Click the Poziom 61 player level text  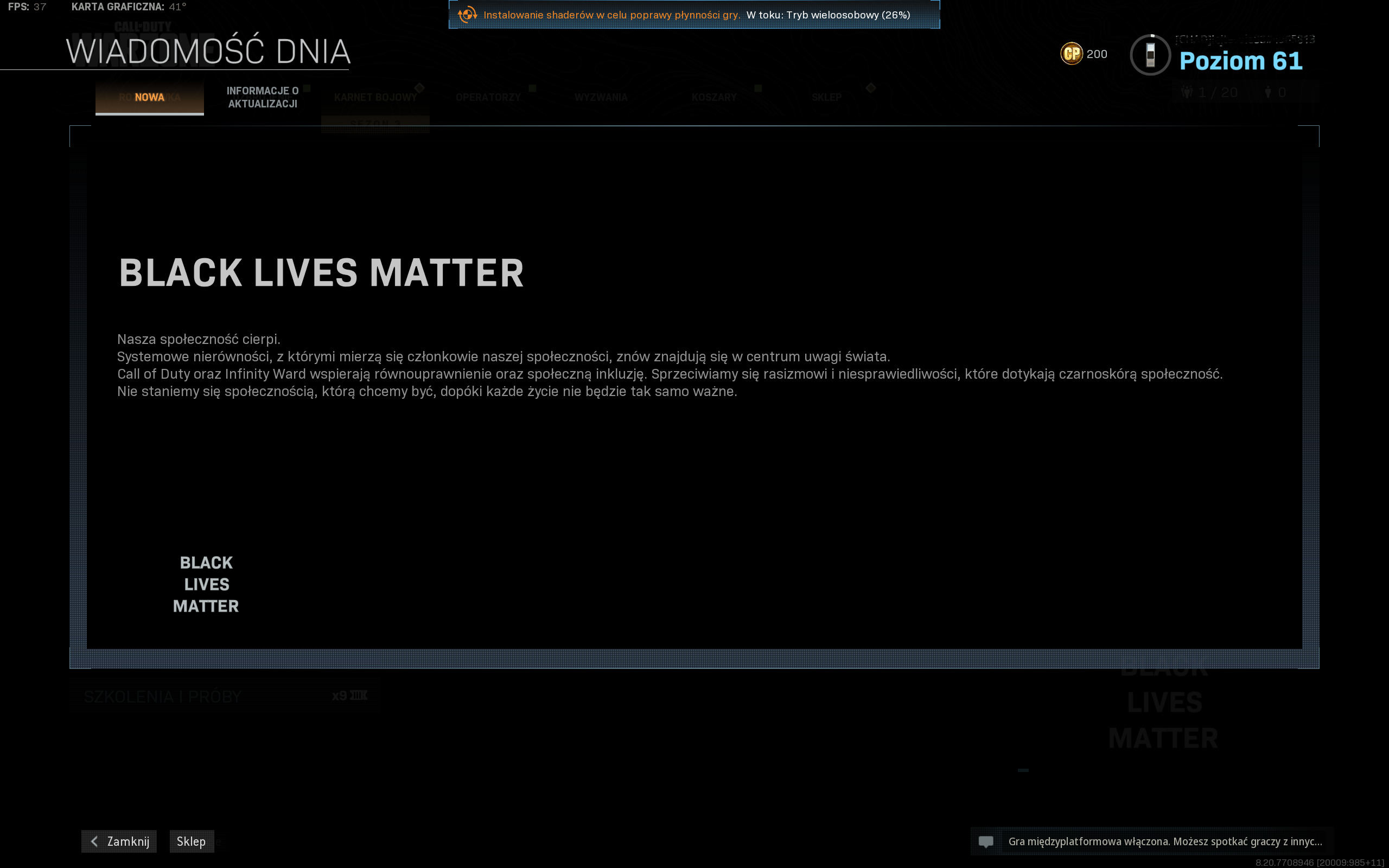pos(1240,61)
